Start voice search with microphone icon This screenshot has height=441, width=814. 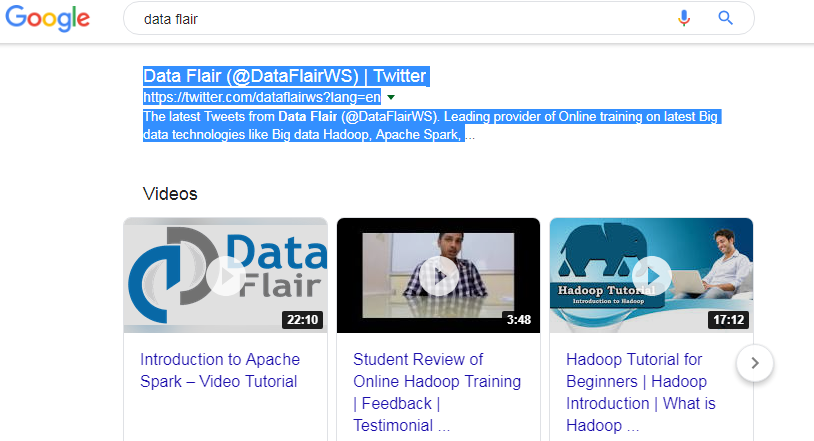684,19
